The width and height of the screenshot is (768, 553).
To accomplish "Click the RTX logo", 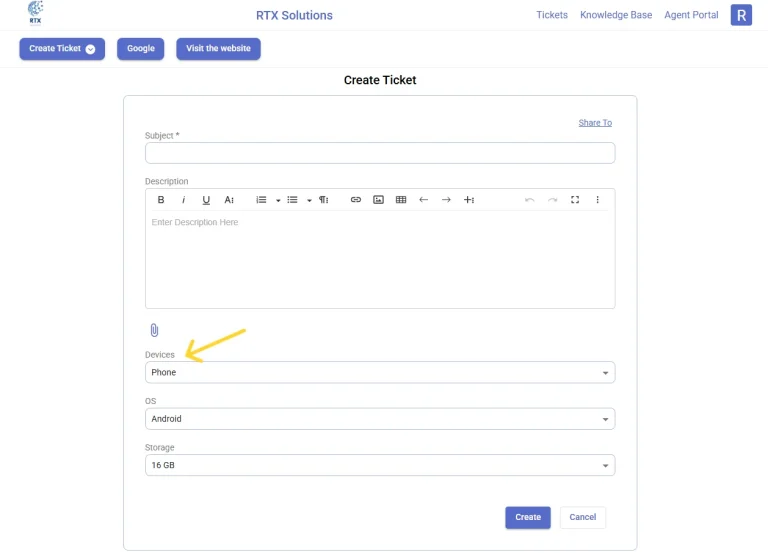I will tap(35, 13).
